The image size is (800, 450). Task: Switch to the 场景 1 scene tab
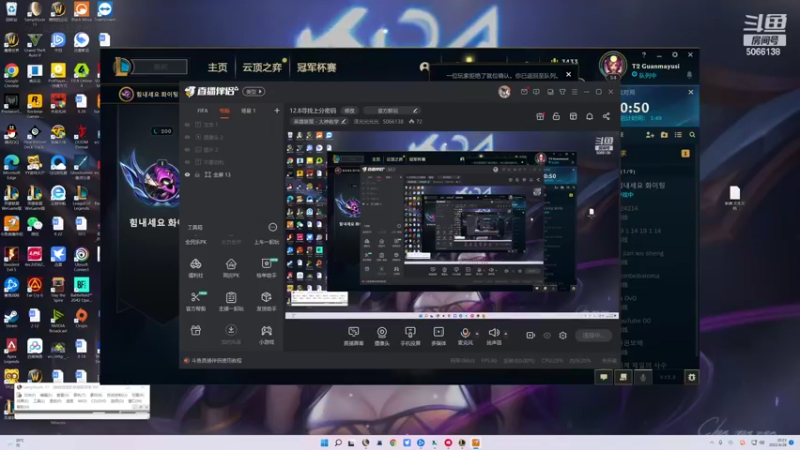click(x=248, y=111)
